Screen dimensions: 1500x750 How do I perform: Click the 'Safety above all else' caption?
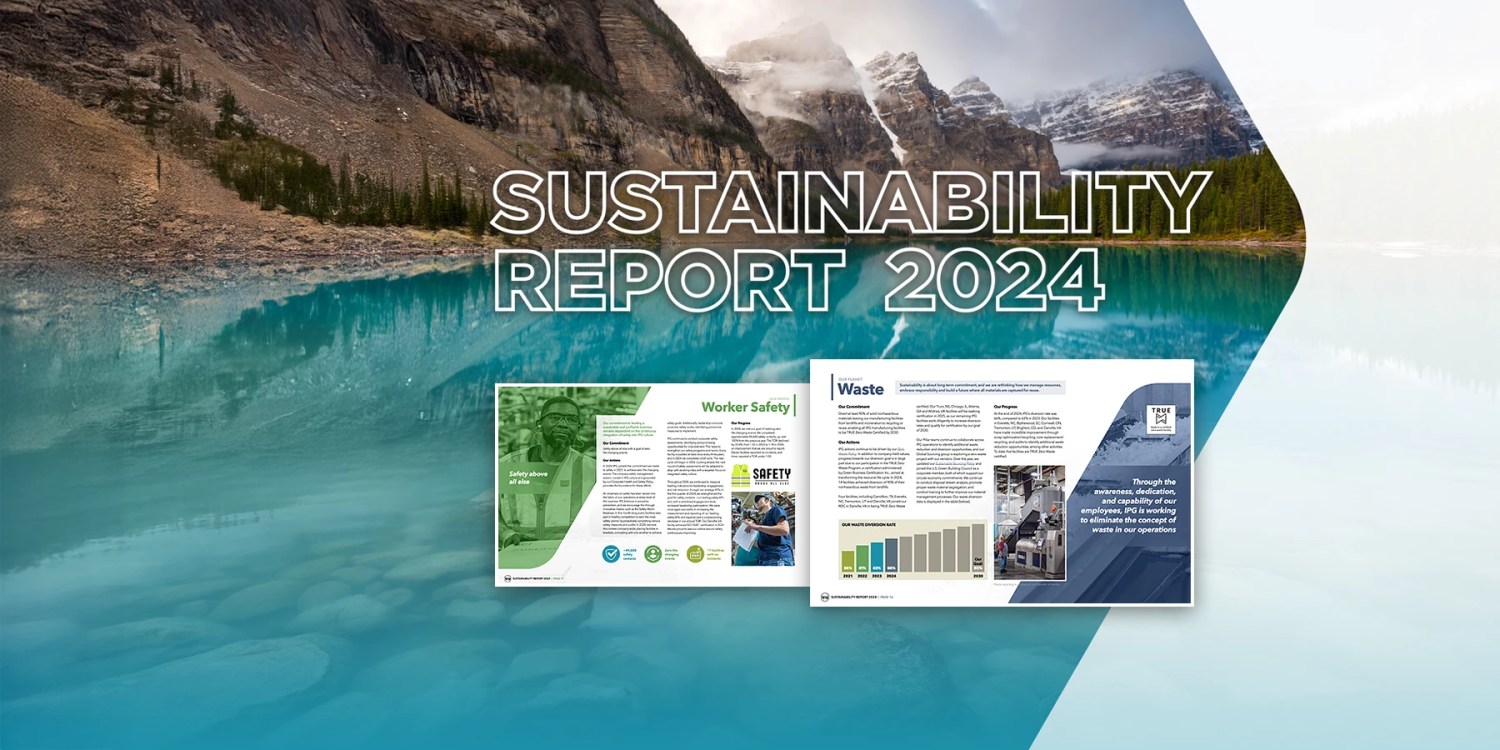pyautogui.click(x=528, y=478)
